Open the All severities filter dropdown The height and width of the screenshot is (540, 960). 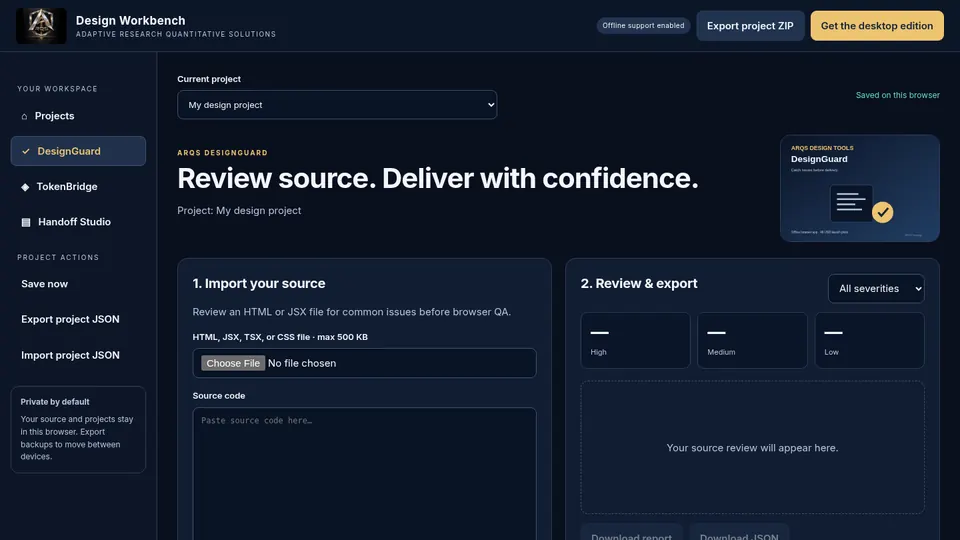876,288
